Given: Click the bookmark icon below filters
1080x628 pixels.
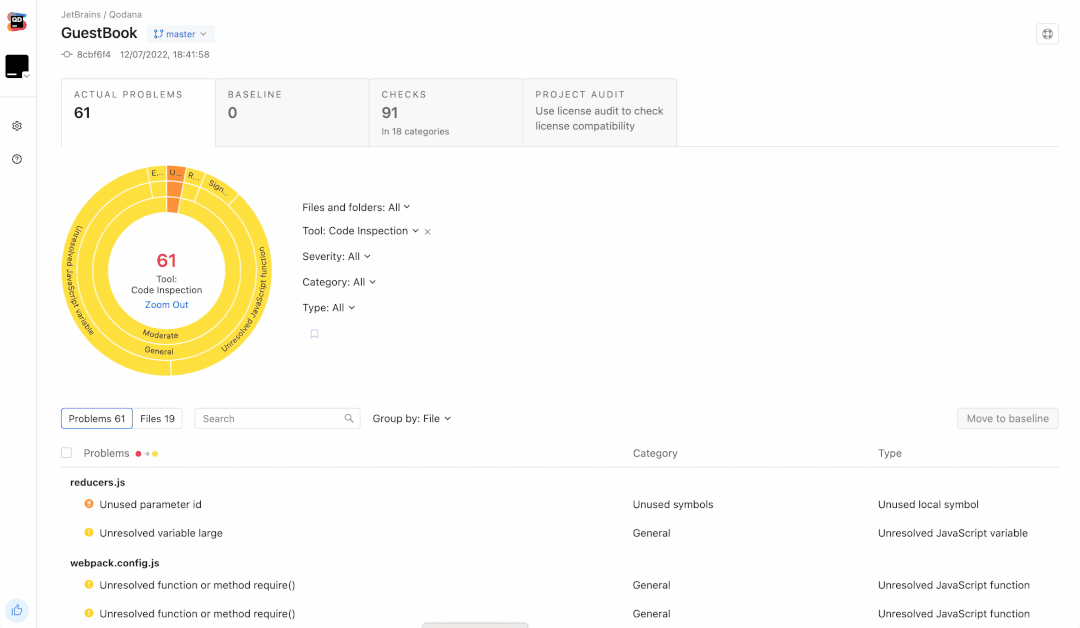Looking at the screenshot, I should click(x=314, y=334).
